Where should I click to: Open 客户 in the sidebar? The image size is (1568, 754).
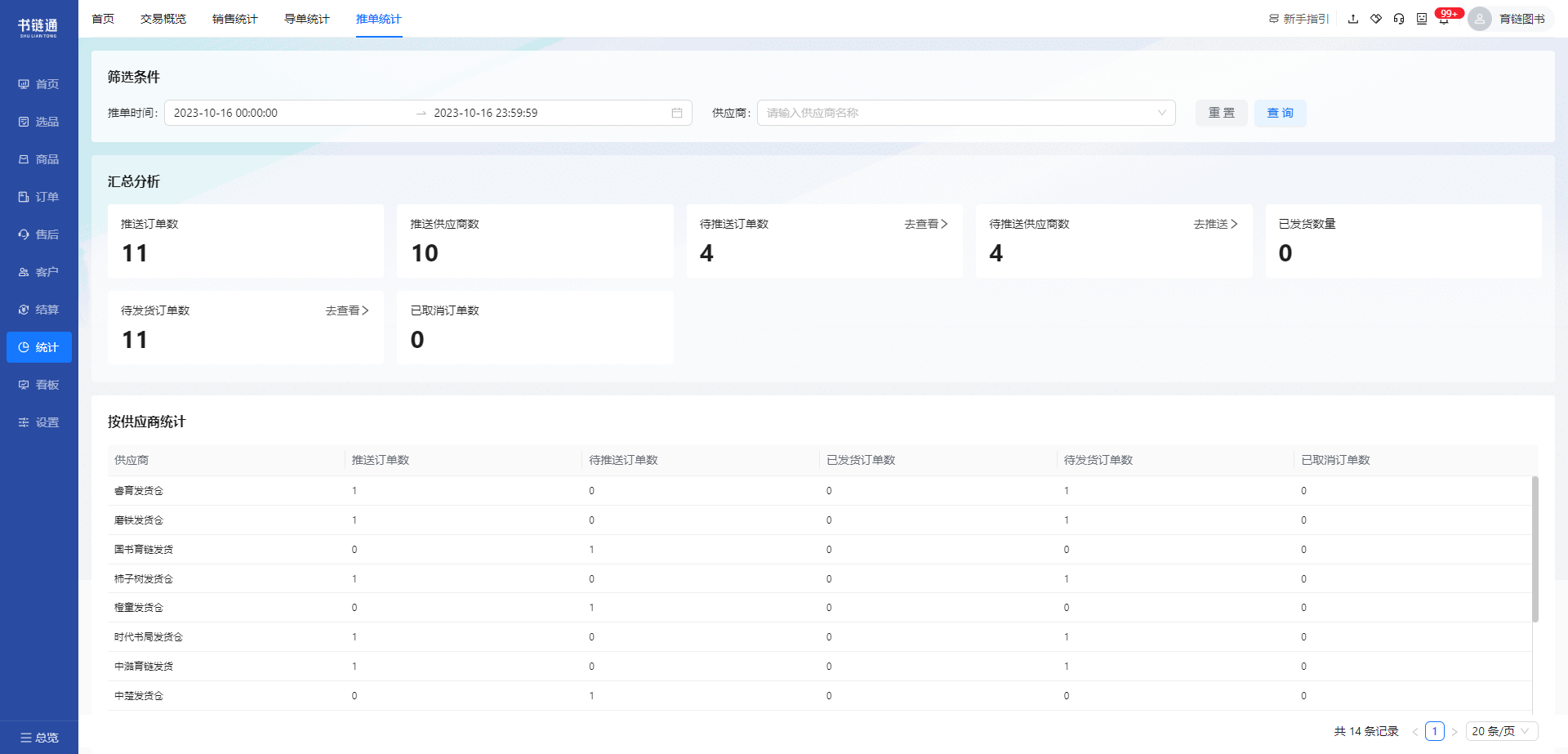(38, 272)
